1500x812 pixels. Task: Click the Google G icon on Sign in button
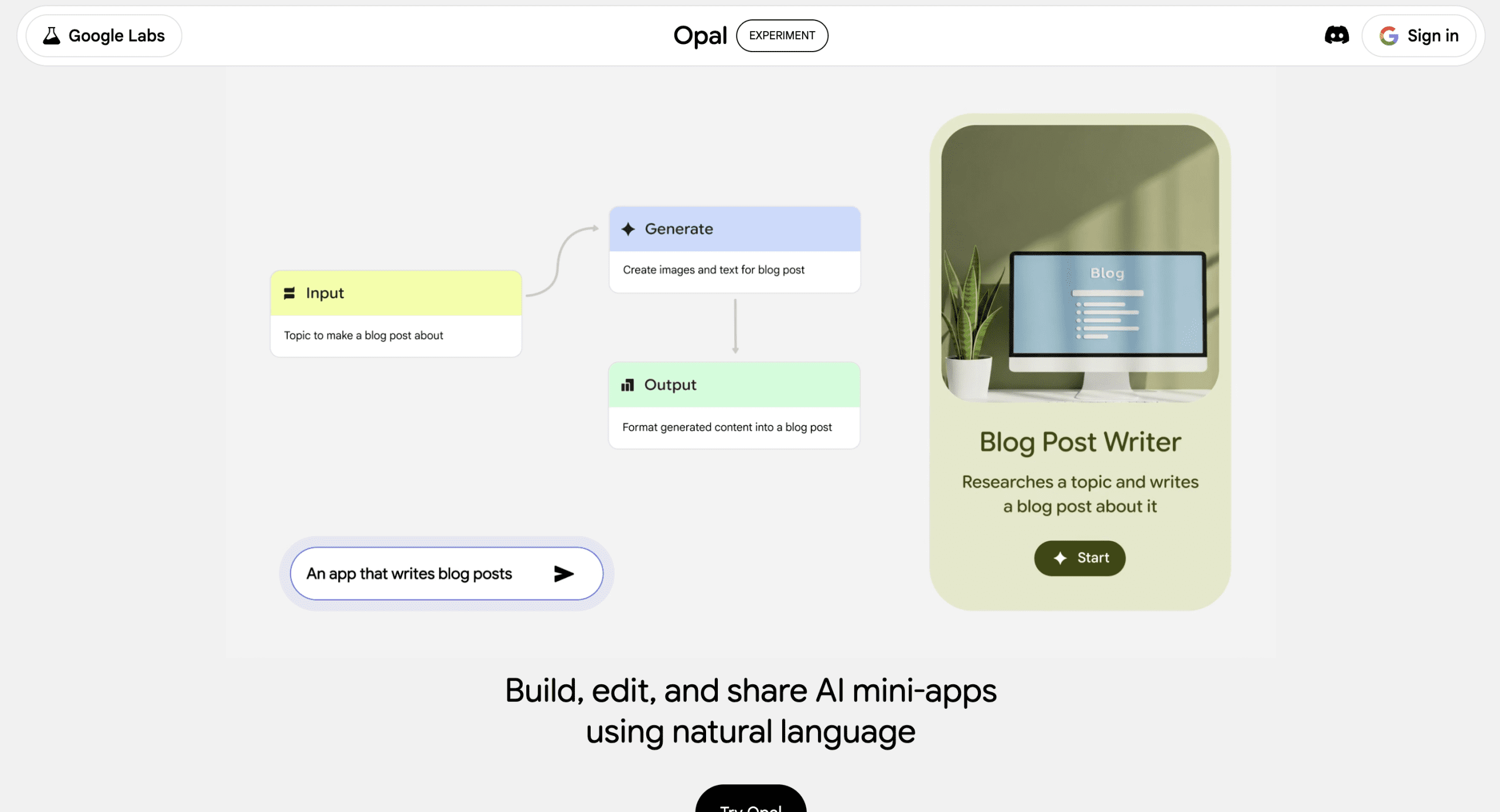coord(1388,36)
